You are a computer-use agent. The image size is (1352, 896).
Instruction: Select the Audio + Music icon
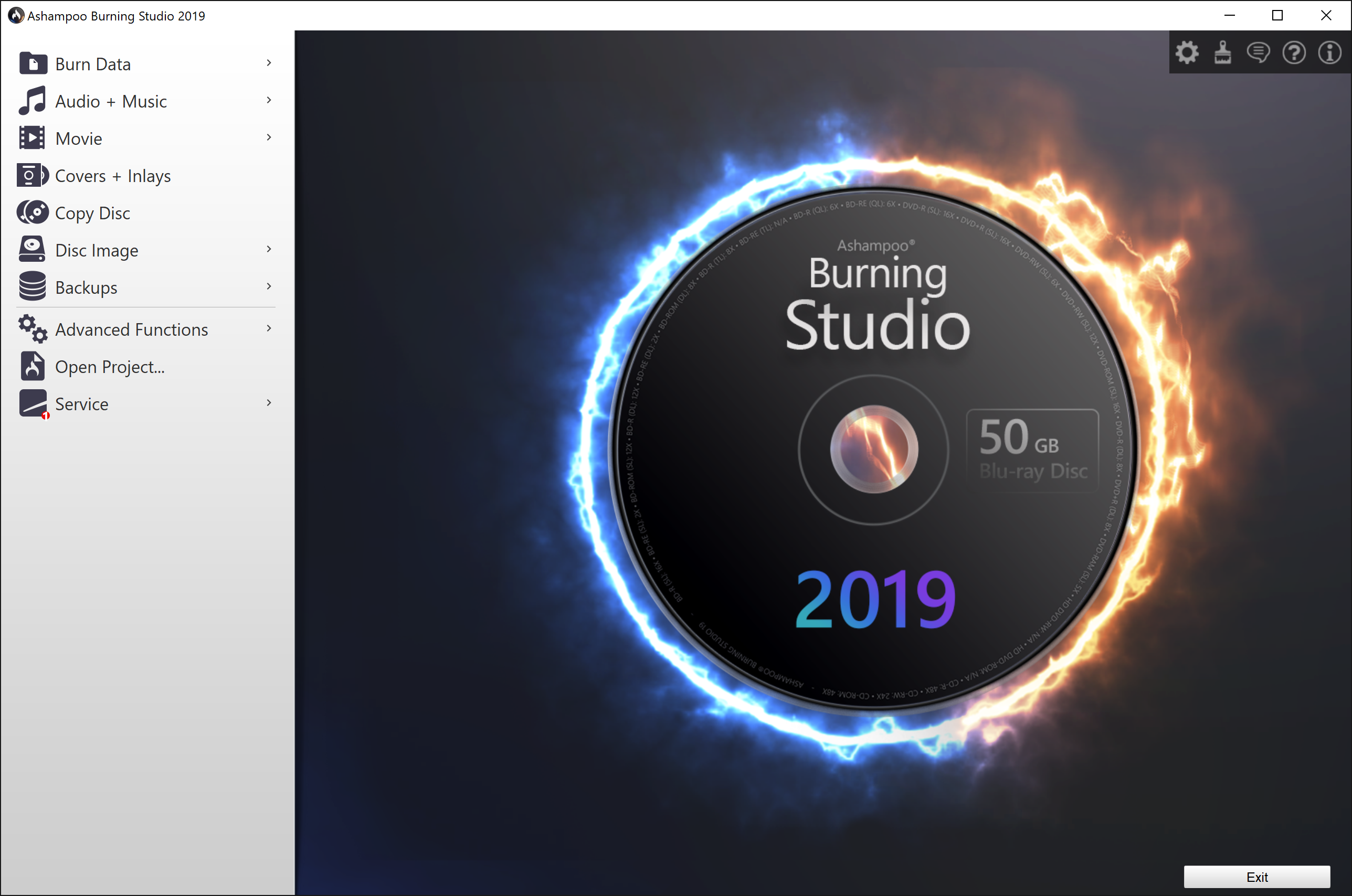click(31, 100)
